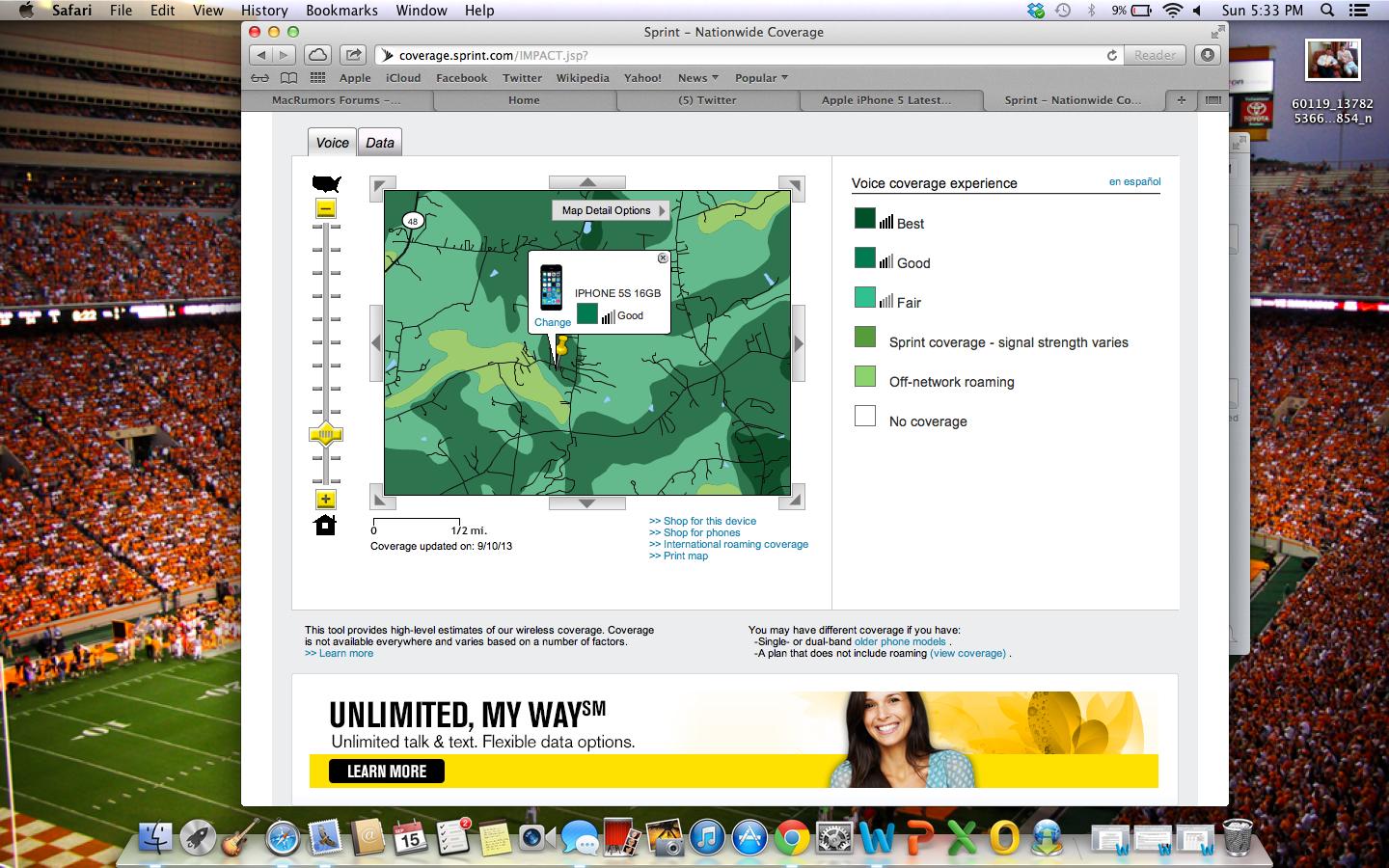Open the Popular bookmarks dropdown
The image size is (1389, 868).
pos(761,78)
